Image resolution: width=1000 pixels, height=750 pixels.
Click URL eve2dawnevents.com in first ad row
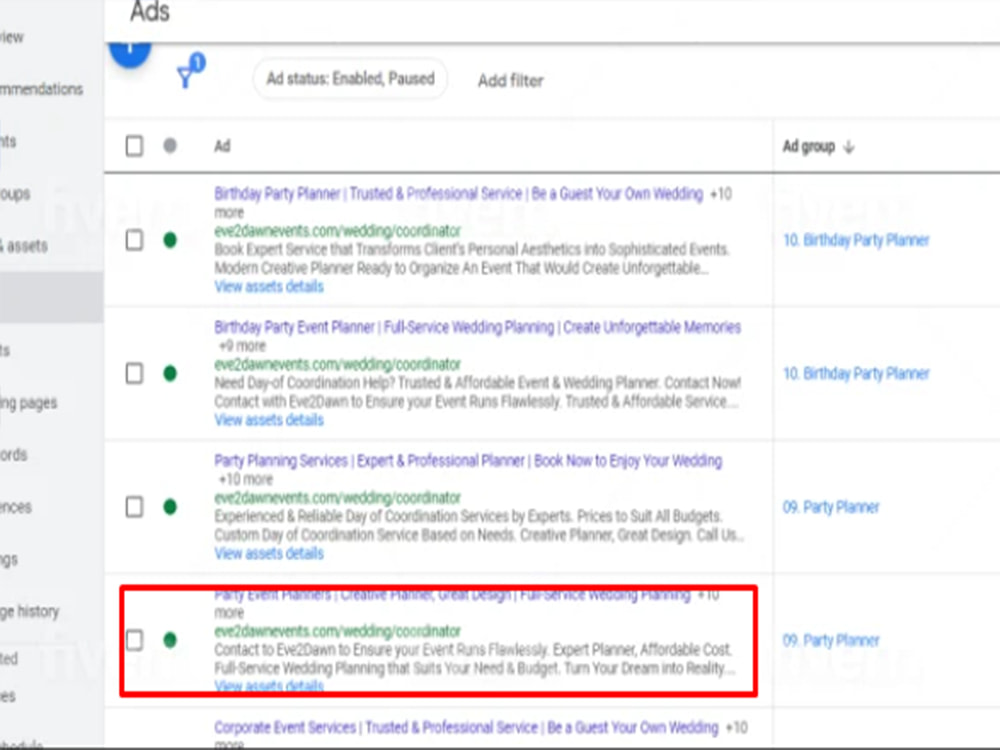337,230
